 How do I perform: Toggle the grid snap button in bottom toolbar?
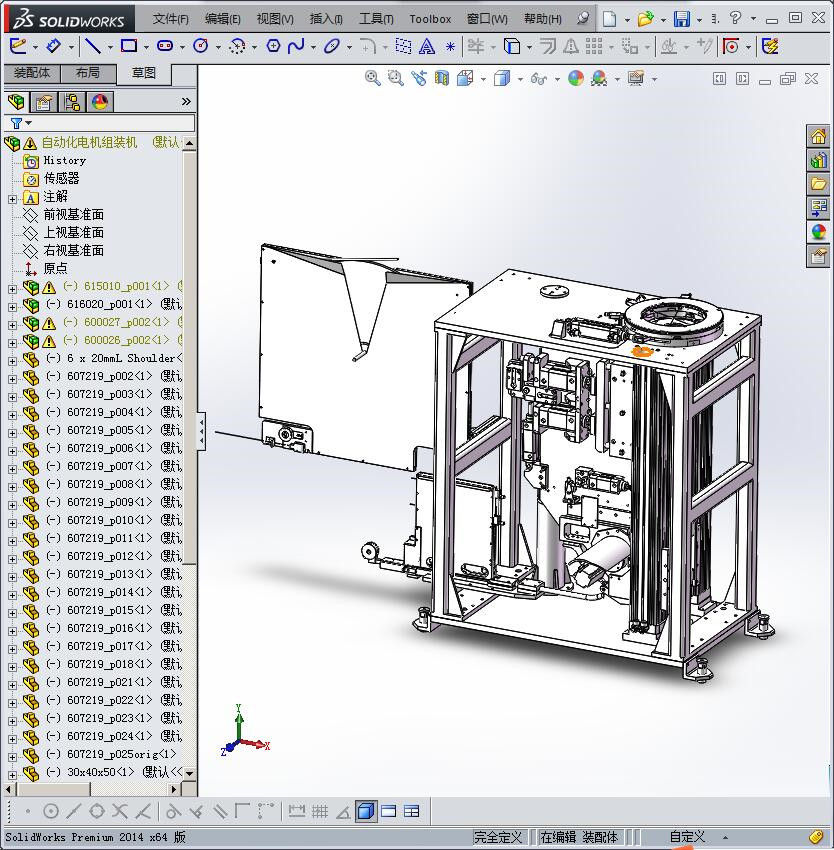pyautogui.click(x=320, y=811)
